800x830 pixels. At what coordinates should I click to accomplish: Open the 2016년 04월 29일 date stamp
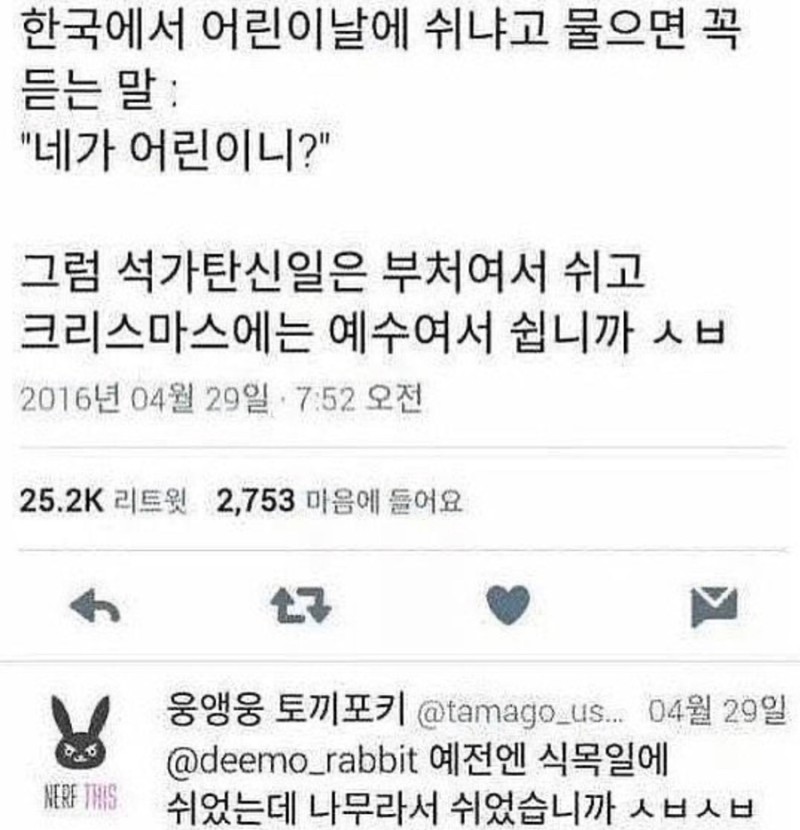pyautogui.click(x=146, y=399)
